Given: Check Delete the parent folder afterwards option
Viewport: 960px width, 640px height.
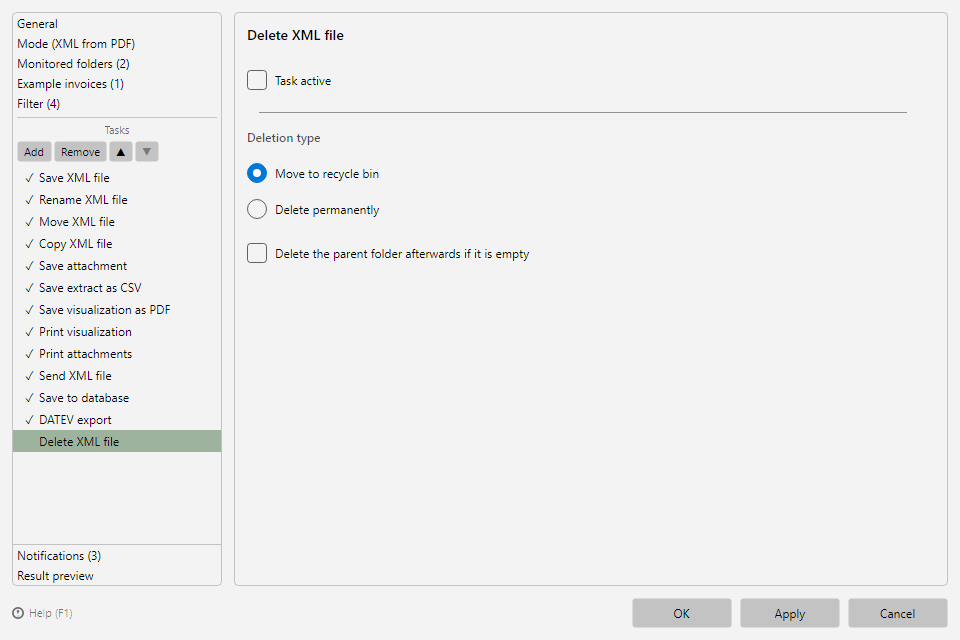Looking at the screenshot, I should tap(257, 253).
